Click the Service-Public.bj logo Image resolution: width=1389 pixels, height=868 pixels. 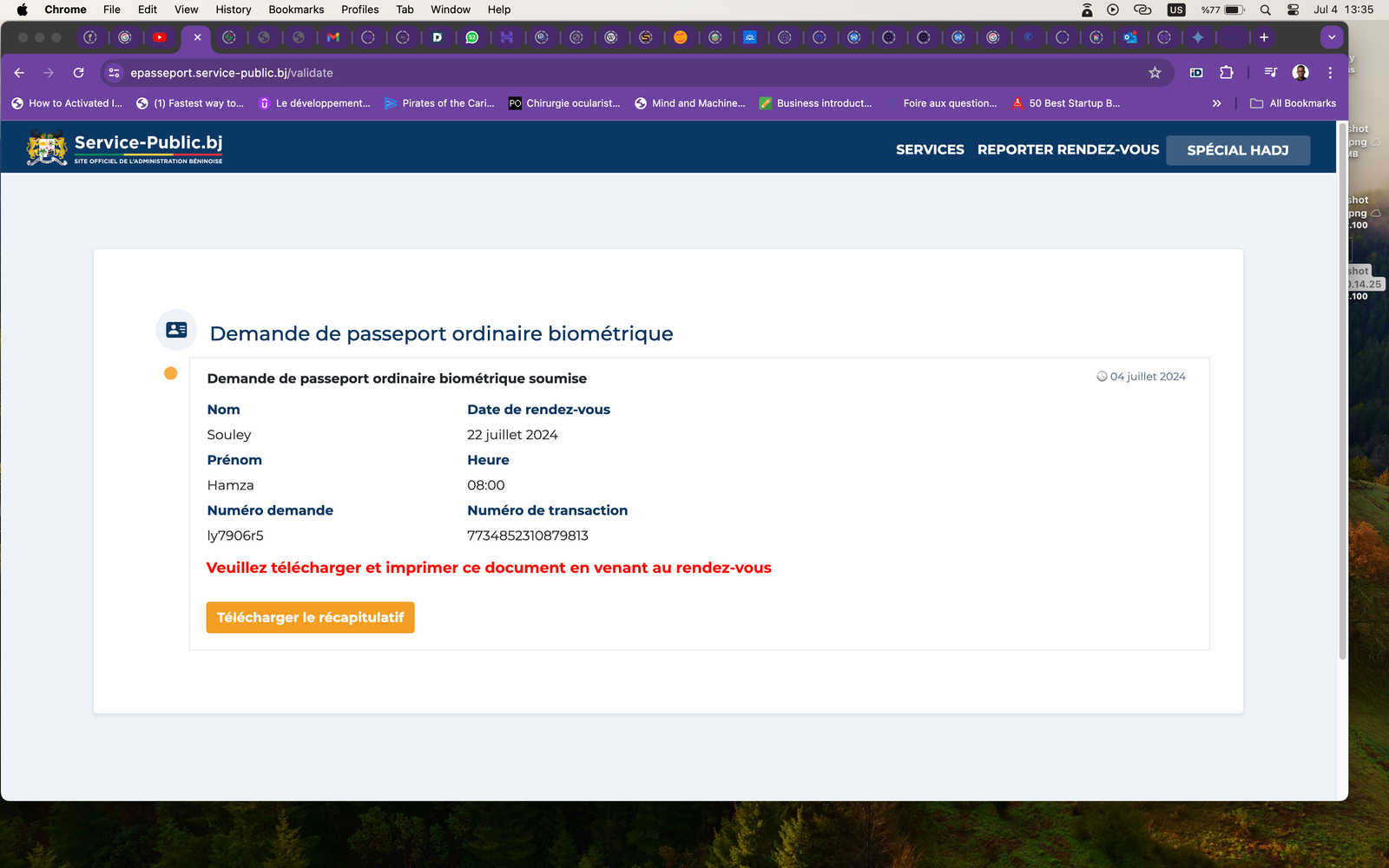pos(124,148)
